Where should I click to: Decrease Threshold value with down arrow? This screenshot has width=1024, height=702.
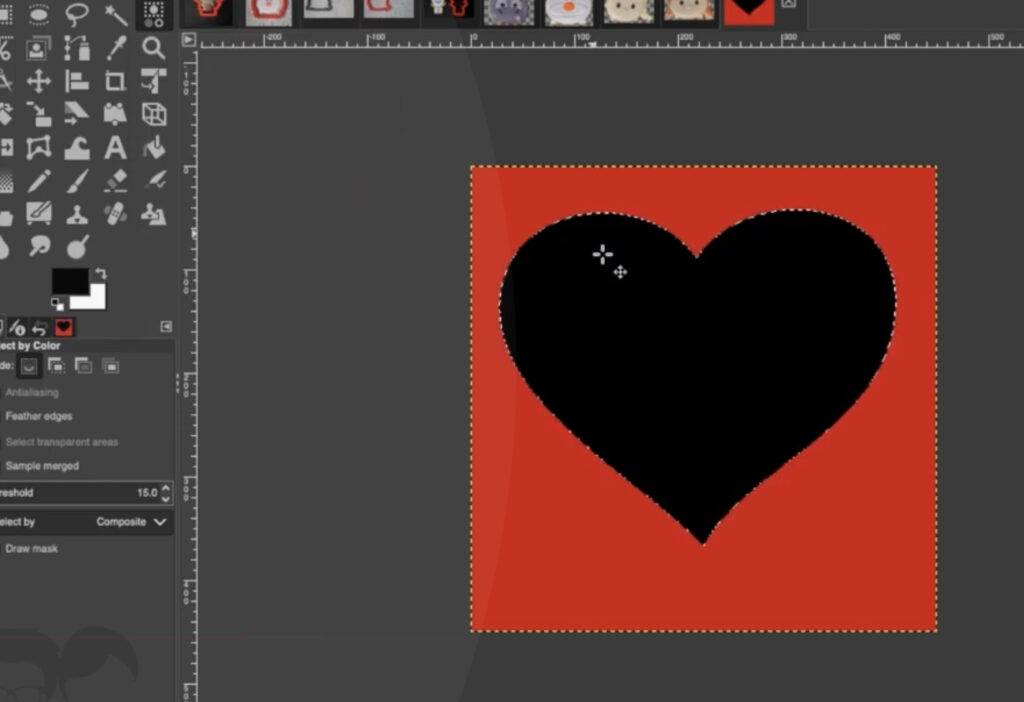166,499
